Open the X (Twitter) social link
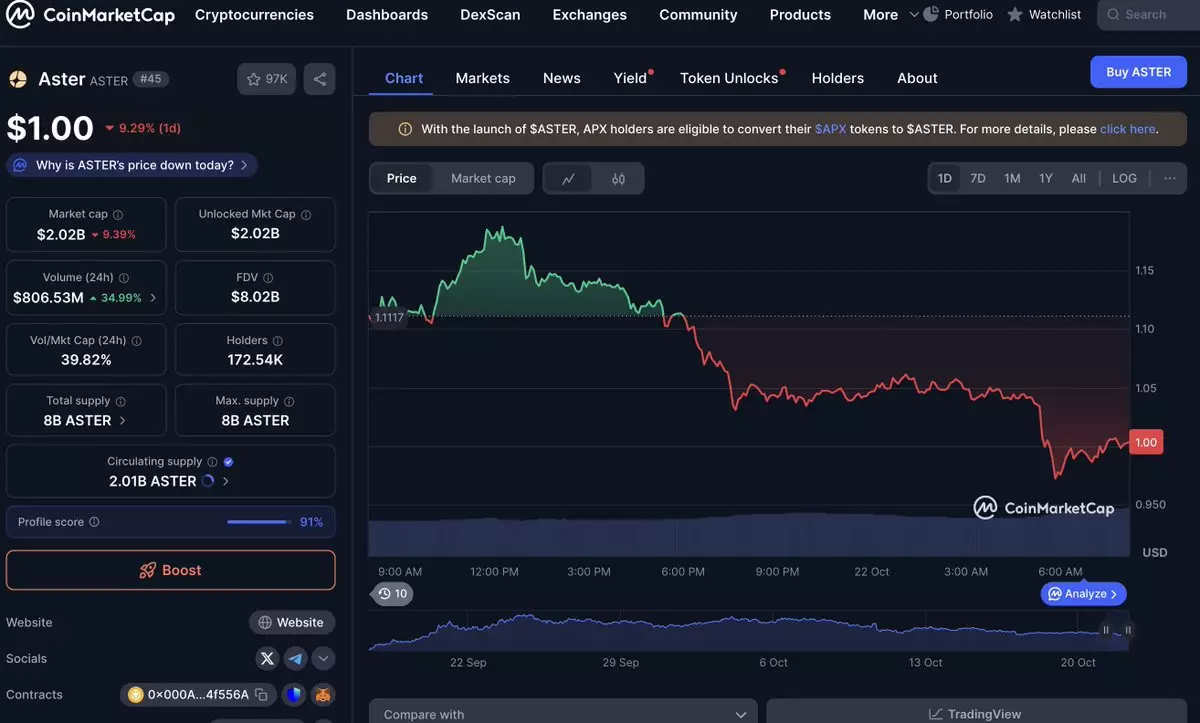 (267, 658)
